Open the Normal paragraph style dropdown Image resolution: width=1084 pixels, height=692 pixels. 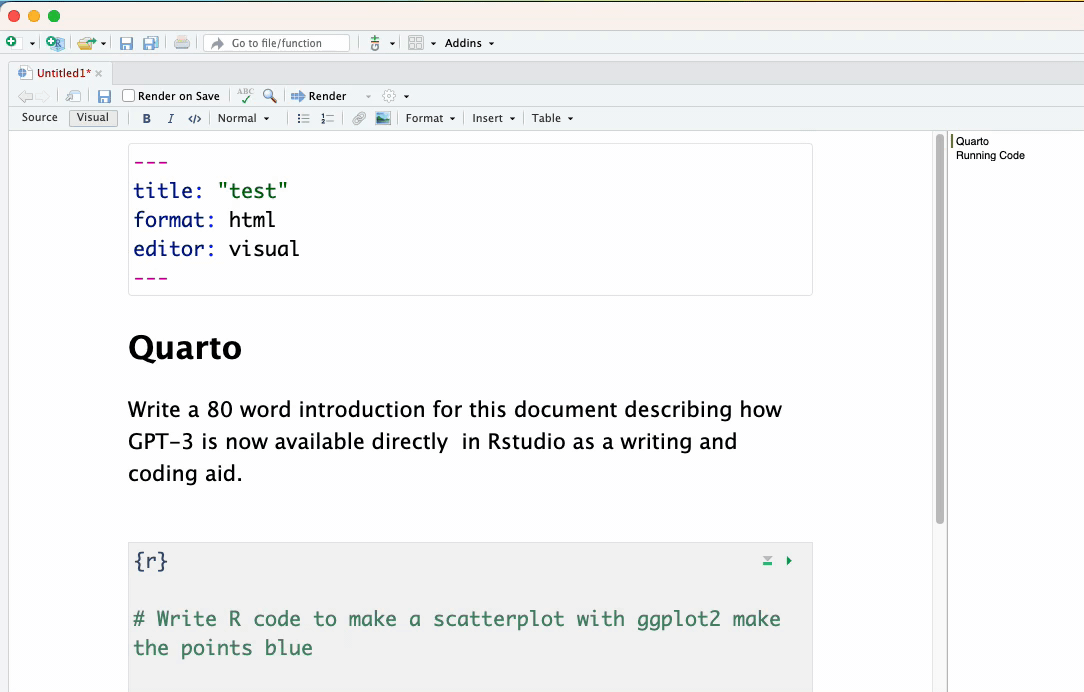tap(243, 118)
